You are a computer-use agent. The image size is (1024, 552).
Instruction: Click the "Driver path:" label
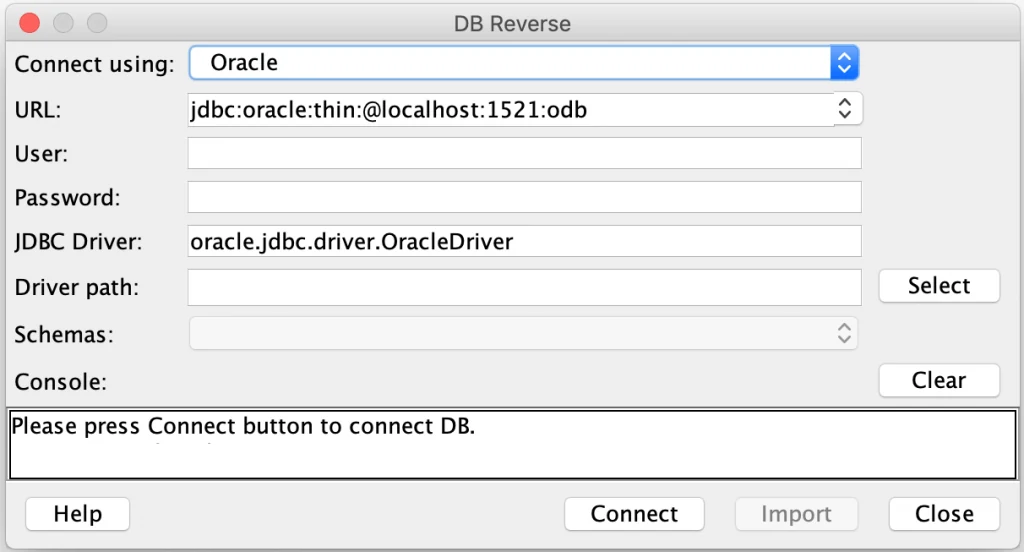pos(77,287)
